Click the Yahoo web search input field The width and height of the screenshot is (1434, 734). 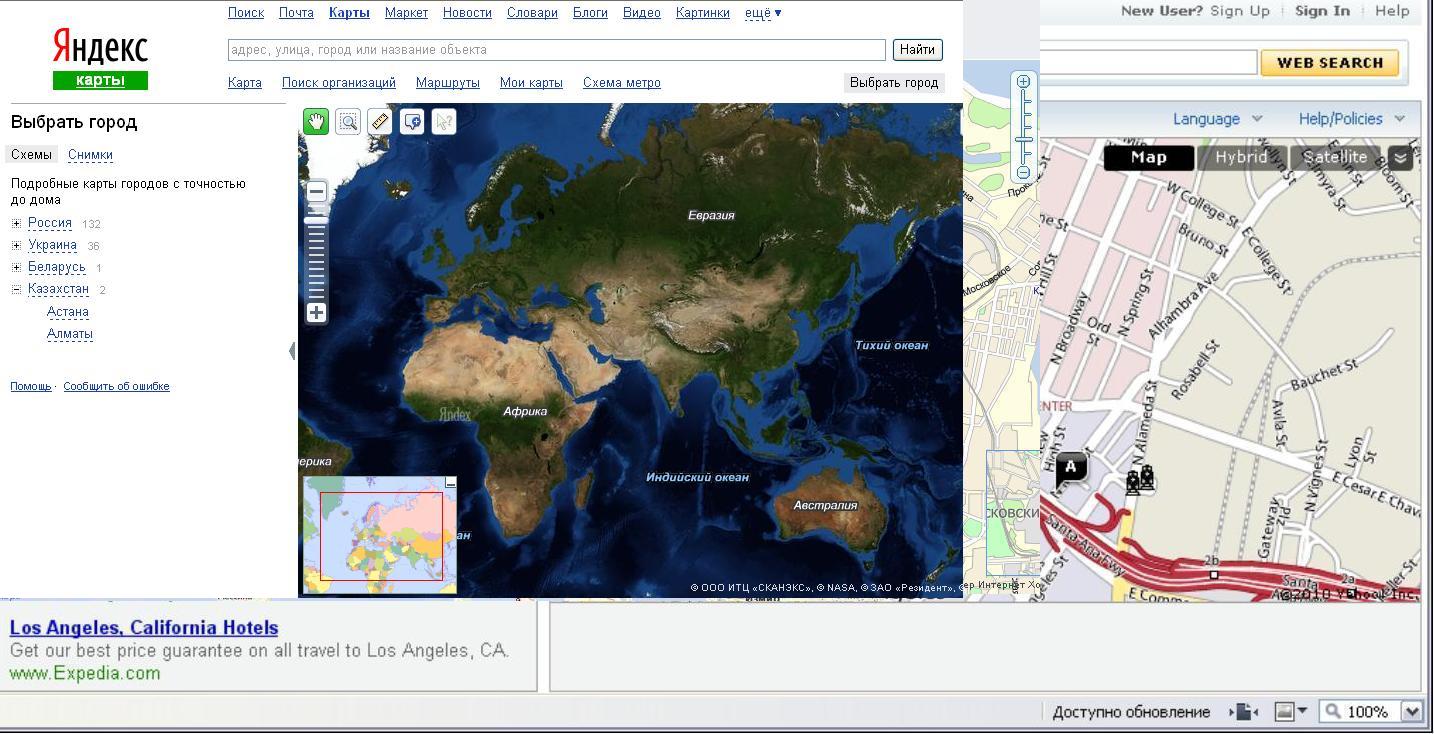pyautogui.click(x=1148, y=63)
